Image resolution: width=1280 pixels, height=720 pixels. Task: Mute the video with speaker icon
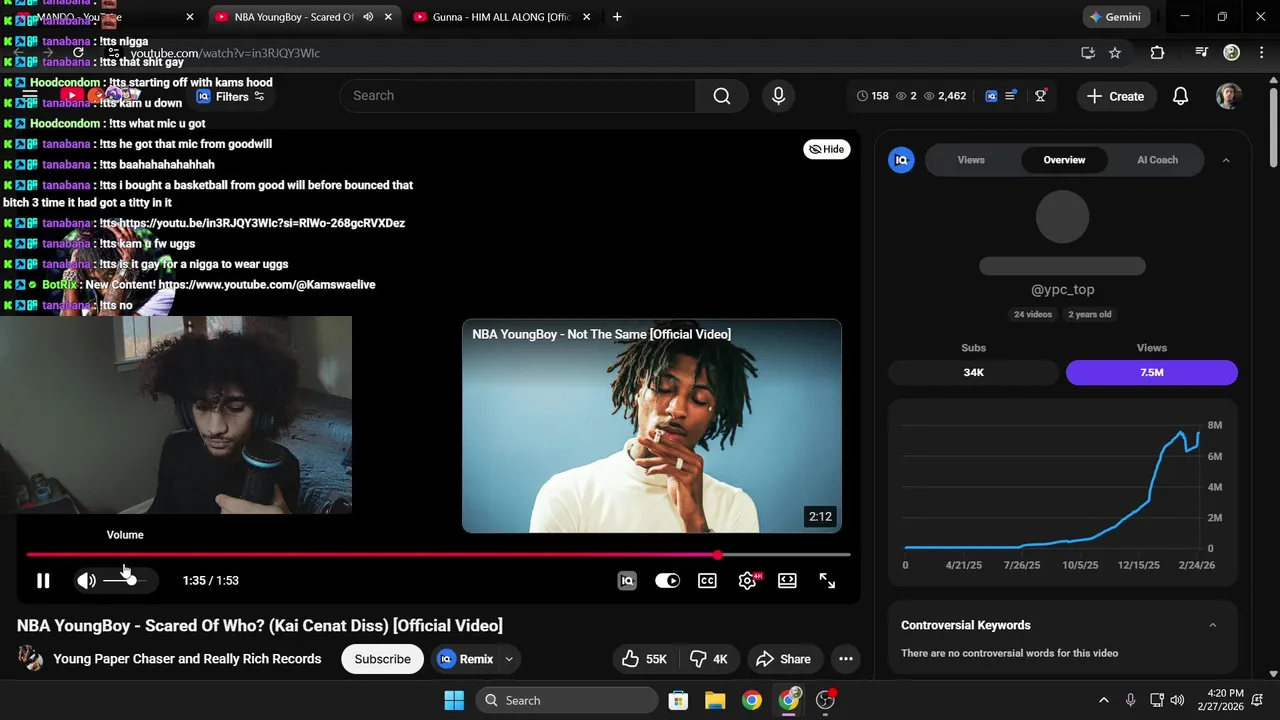pos(87,581)
